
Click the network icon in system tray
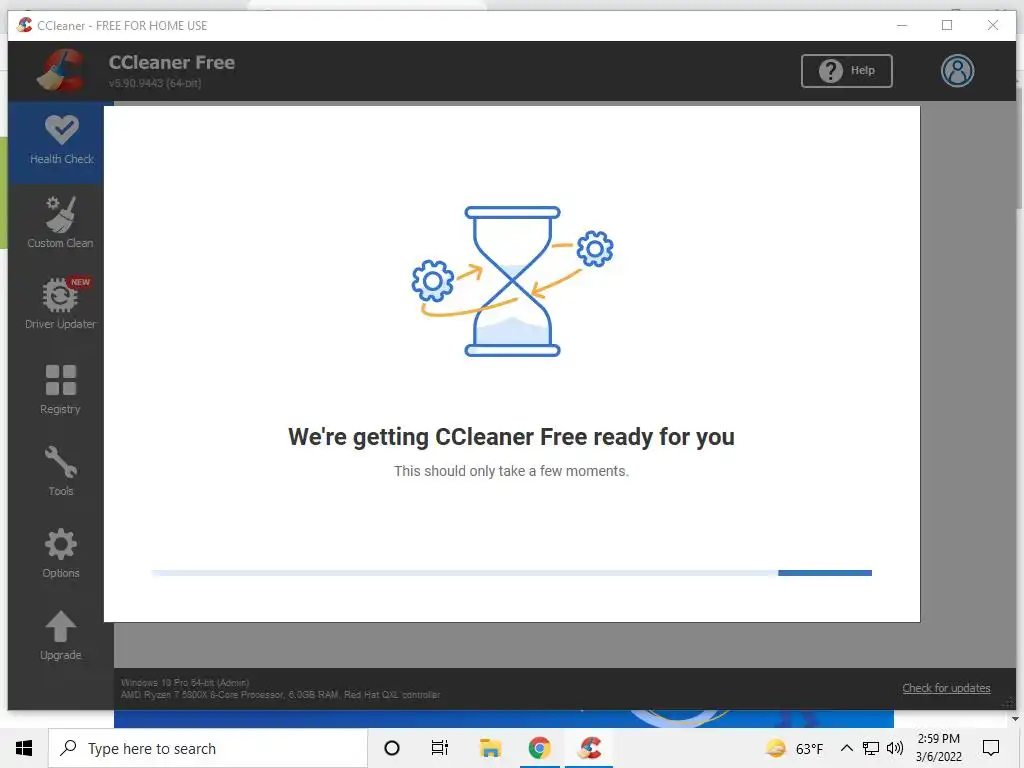tap(871, 748)
